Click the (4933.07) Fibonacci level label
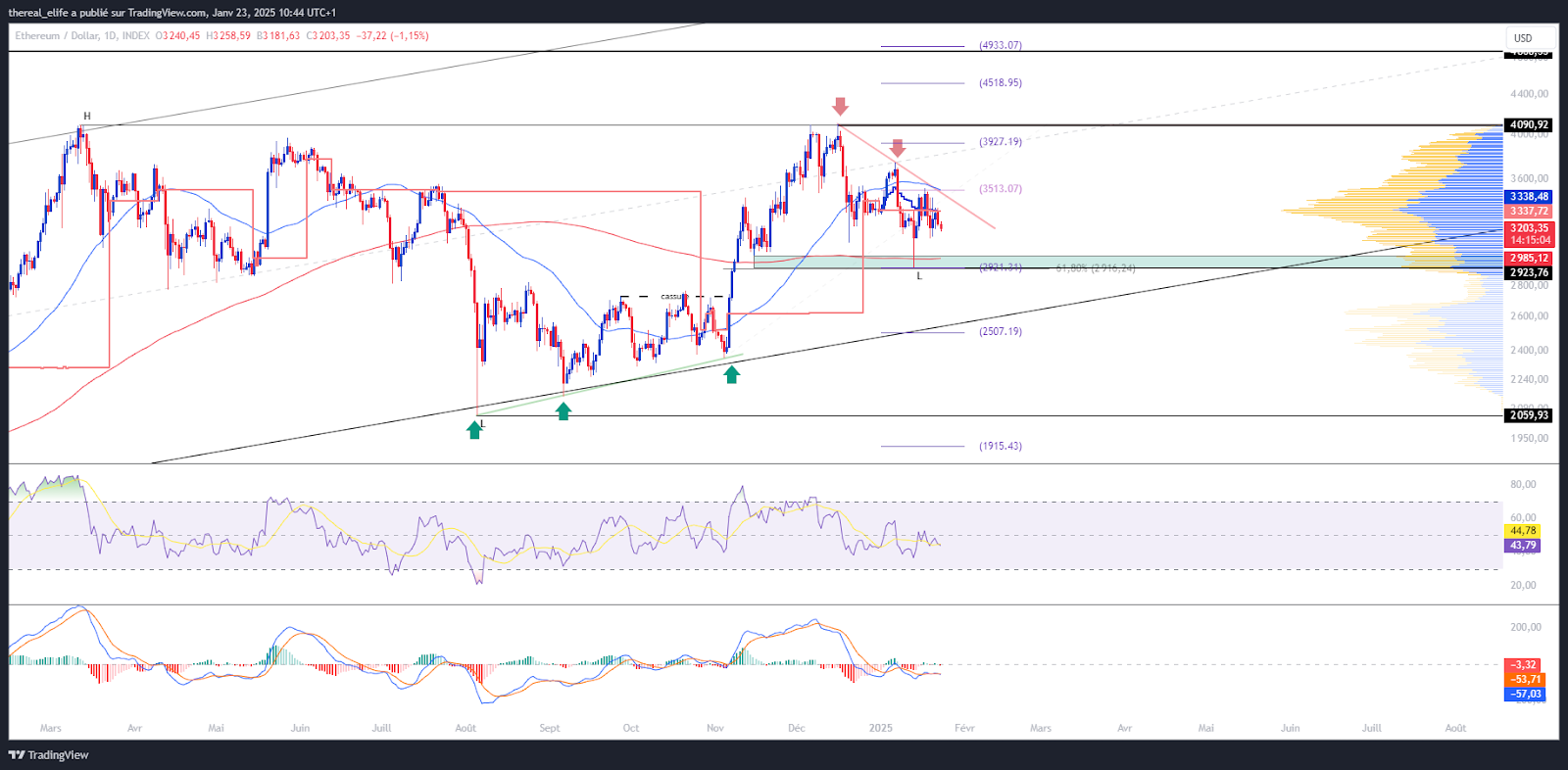 [x=1001, y=45]
